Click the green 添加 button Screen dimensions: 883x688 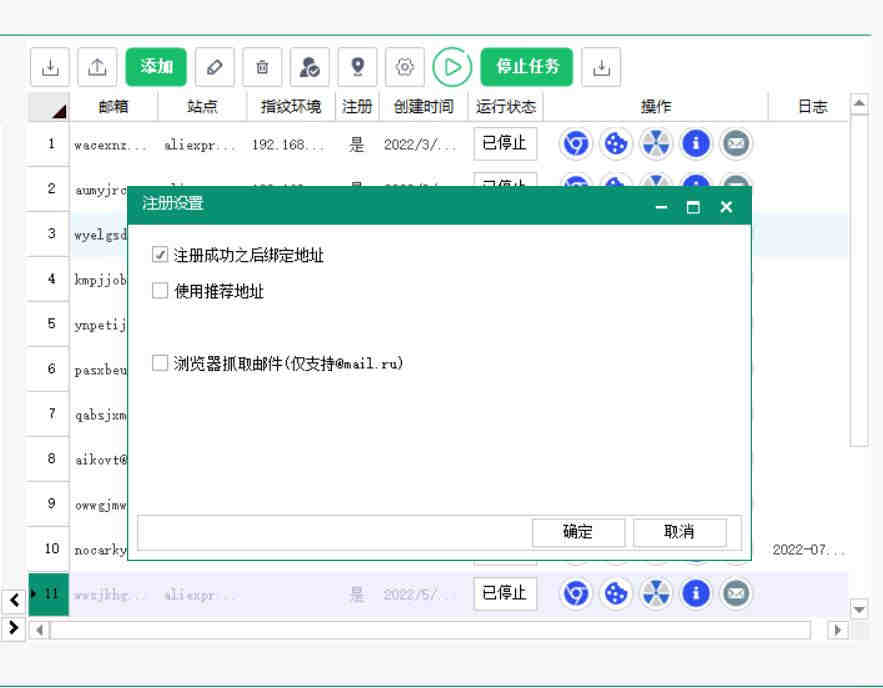point(156,67)
